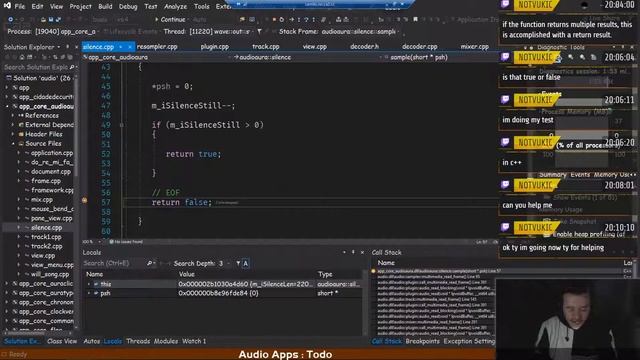
Task: Open the Analyze menu
Action: click(176, 7)
